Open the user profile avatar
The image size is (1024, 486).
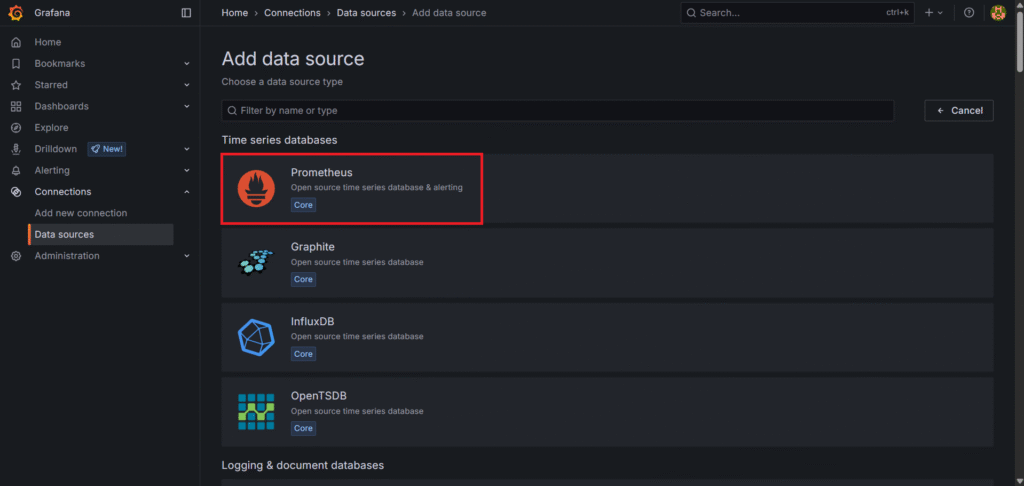click(998, 12)
